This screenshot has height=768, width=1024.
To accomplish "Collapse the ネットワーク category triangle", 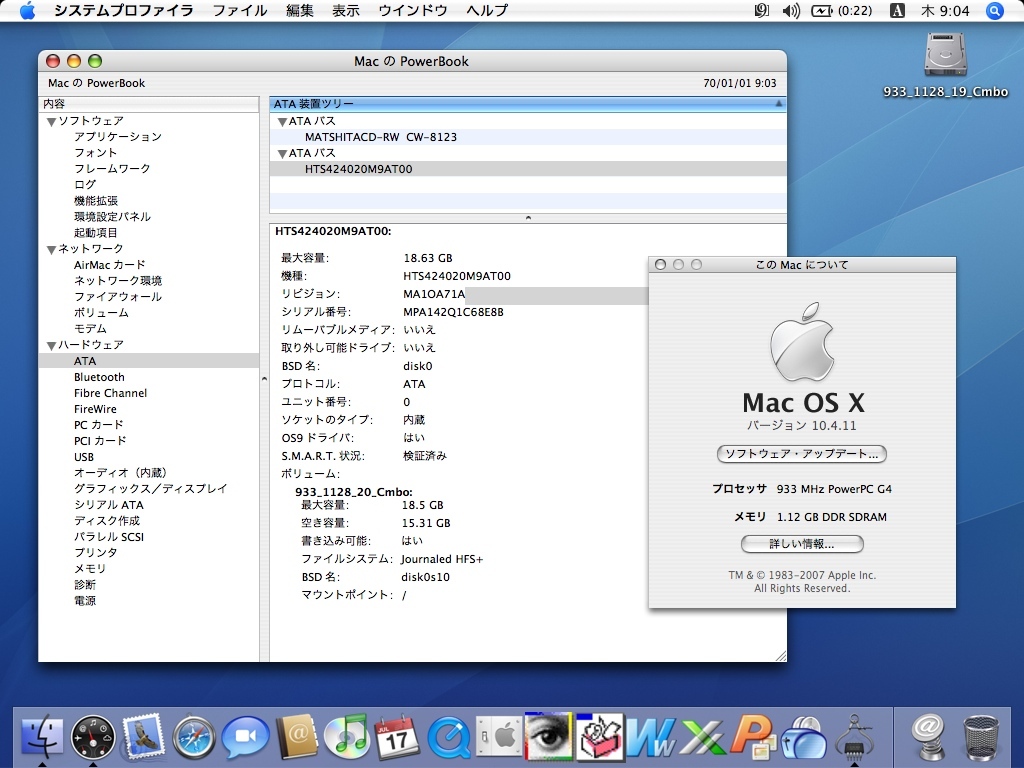I will [51, 249].
